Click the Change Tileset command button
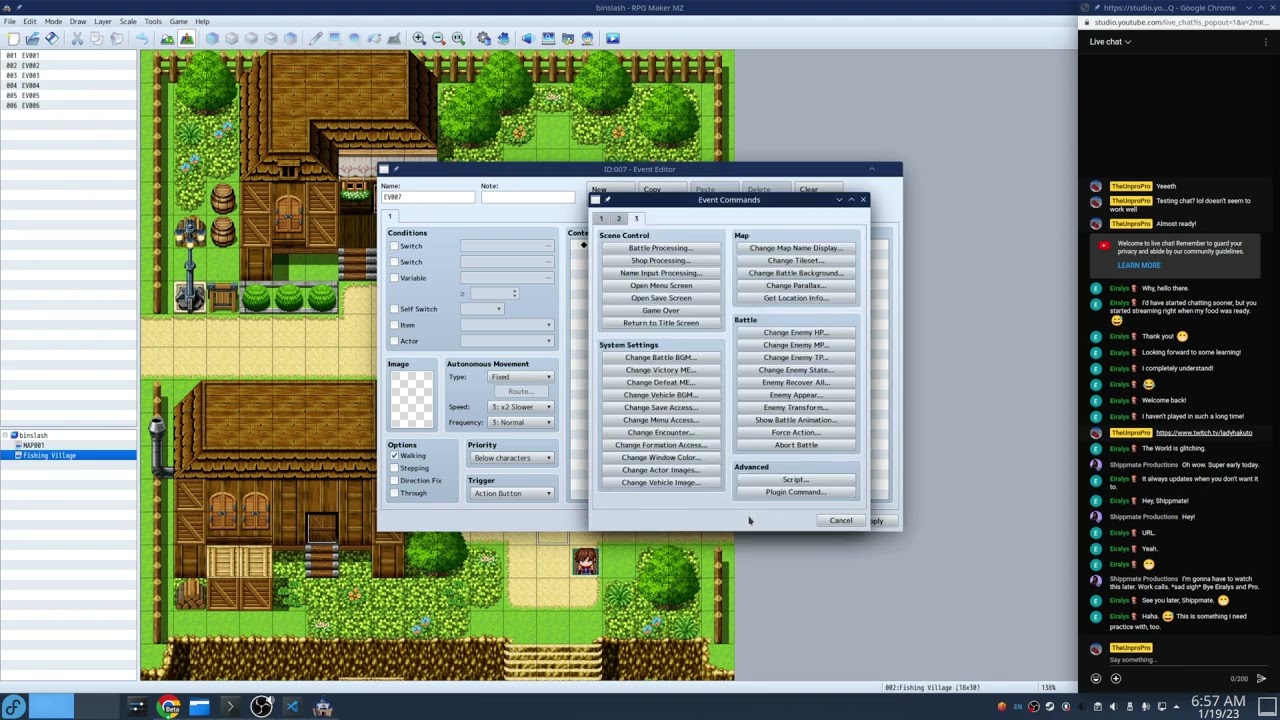The image size is (1280, 720). click(796, 260)
